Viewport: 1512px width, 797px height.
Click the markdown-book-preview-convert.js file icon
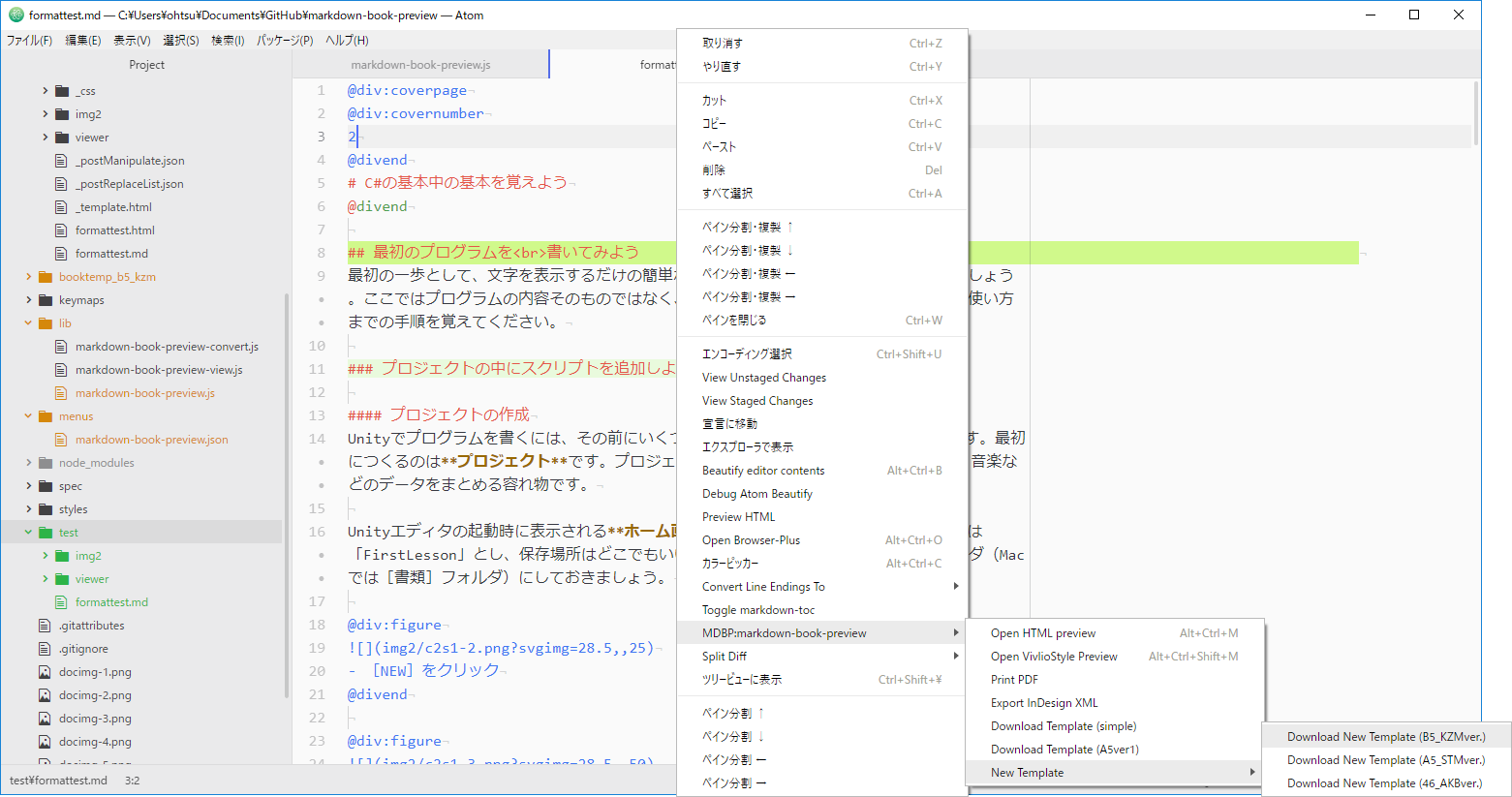pyautogui.click(x=59, y=346)
